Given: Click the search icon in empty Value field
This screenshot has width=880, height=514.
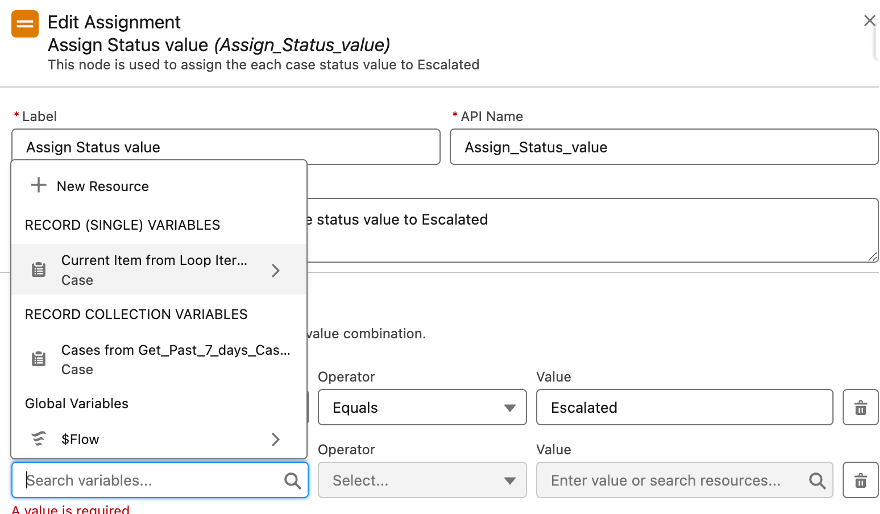Looking at the screenshot, I should (818, 481).
